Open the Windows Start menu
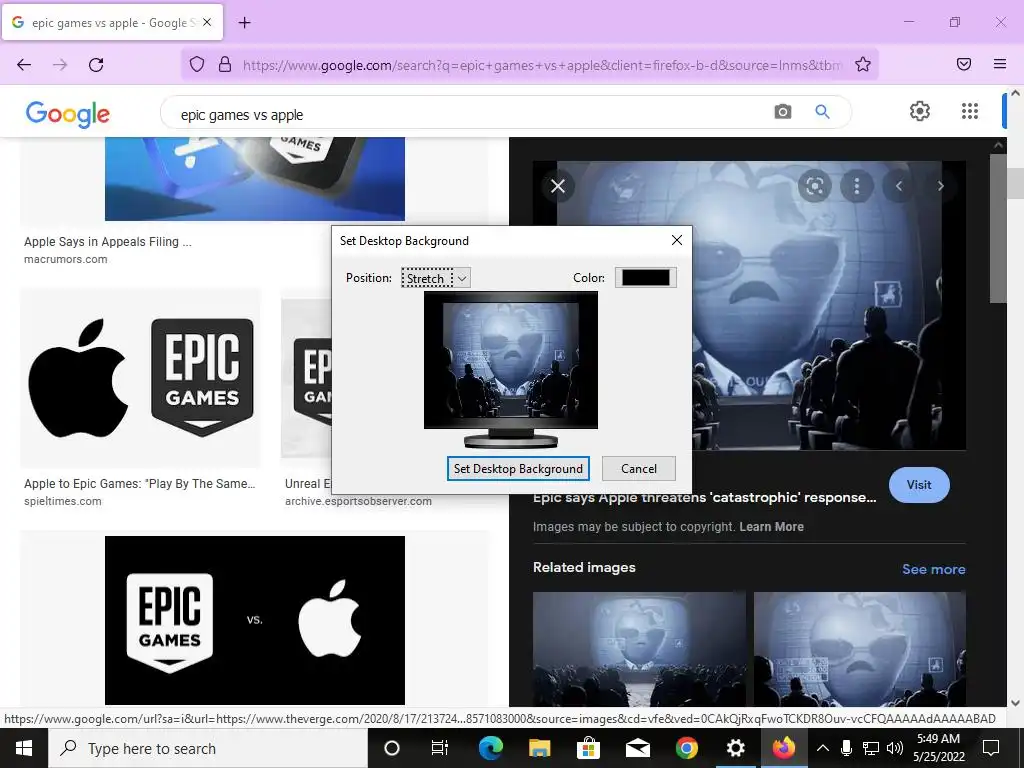Image resolution: width=1024 pixels, height=768 pixels. tap(24, 748)
